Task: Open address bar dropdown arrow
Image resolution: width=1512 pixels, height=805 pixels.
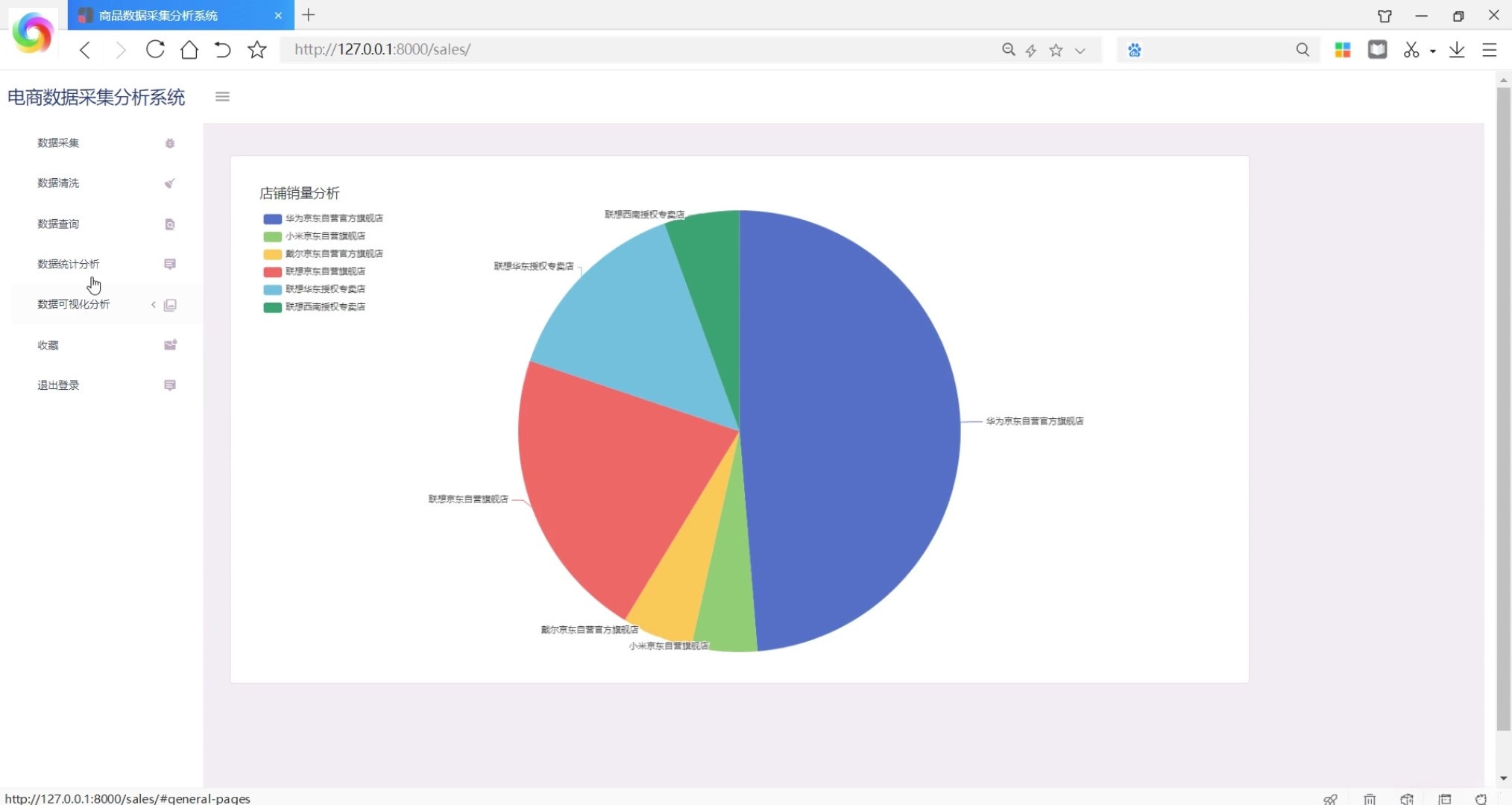Action: pyautogui.click(x=1080, y=51)
